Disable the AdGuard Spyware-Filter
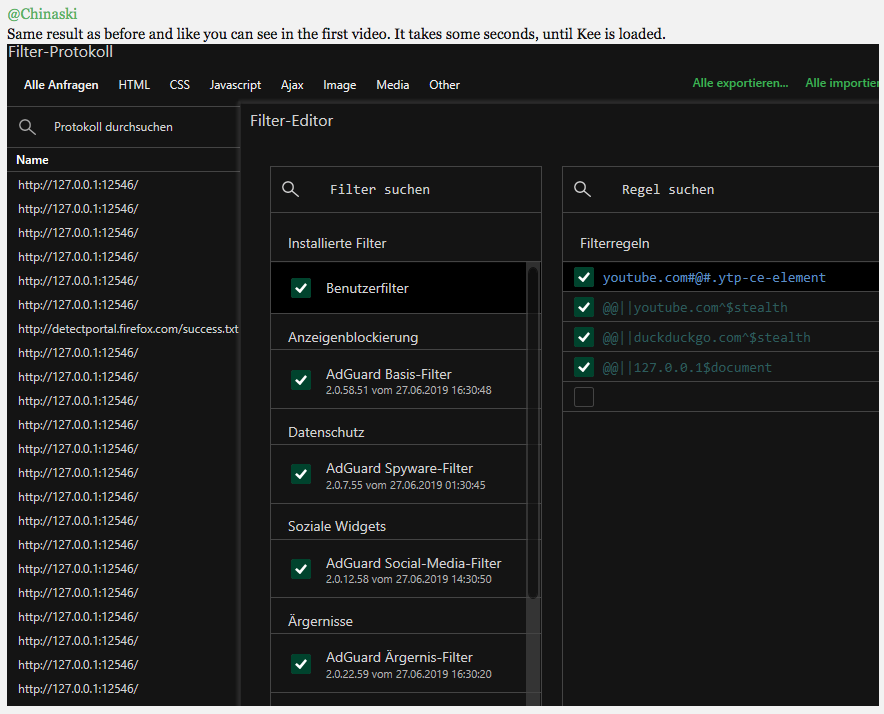This screenshot has width=884, height=714. tap(301, 474)
